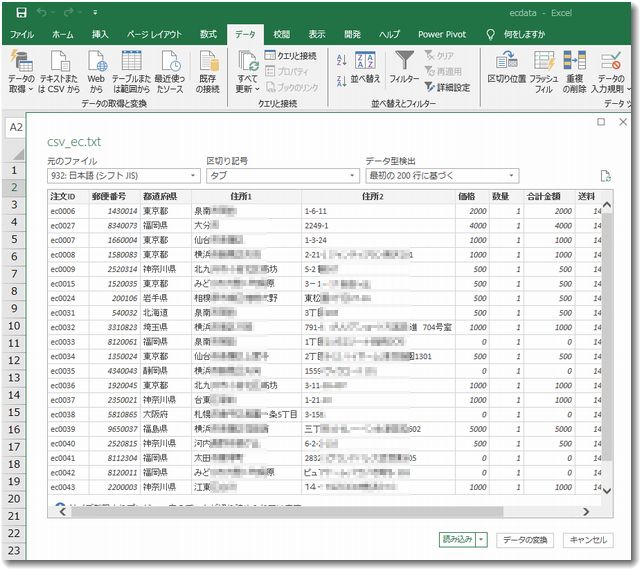
Task: Expand the 読み込み button dropdown arrow
Action: pyautogui.click(x=482, y=540)
